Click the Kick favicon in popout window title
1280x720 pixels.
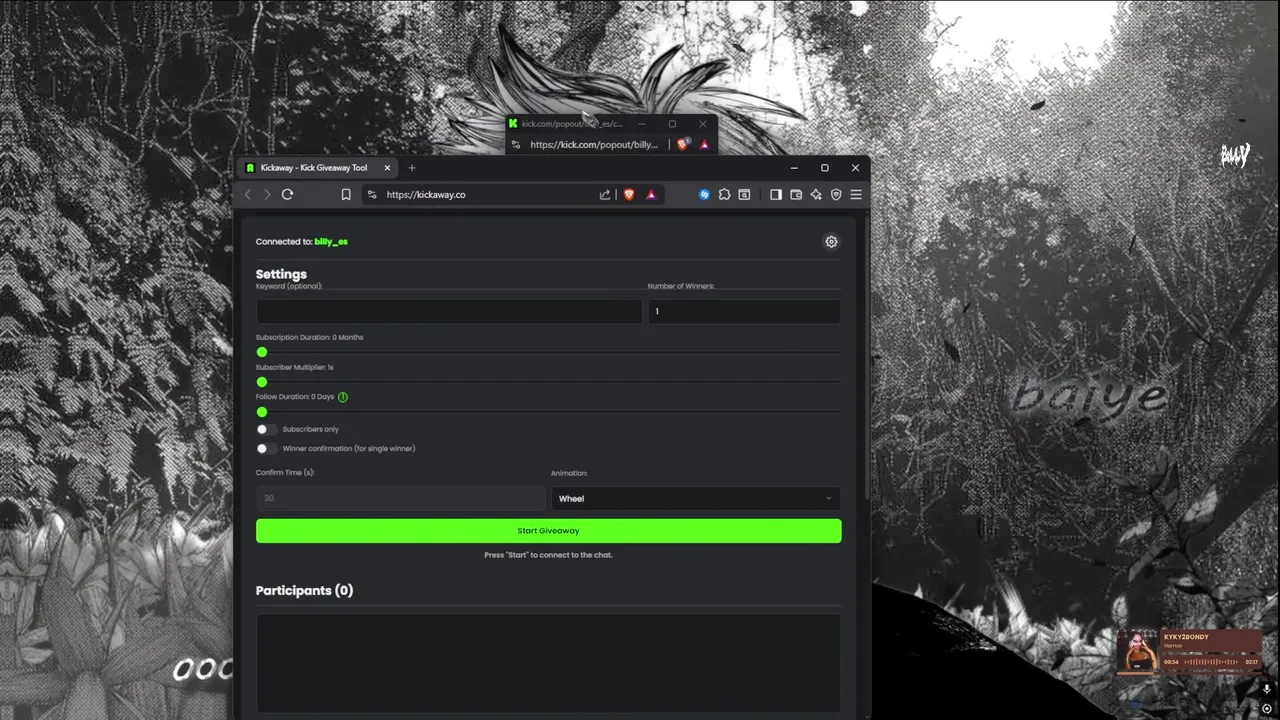coord(513,124)
